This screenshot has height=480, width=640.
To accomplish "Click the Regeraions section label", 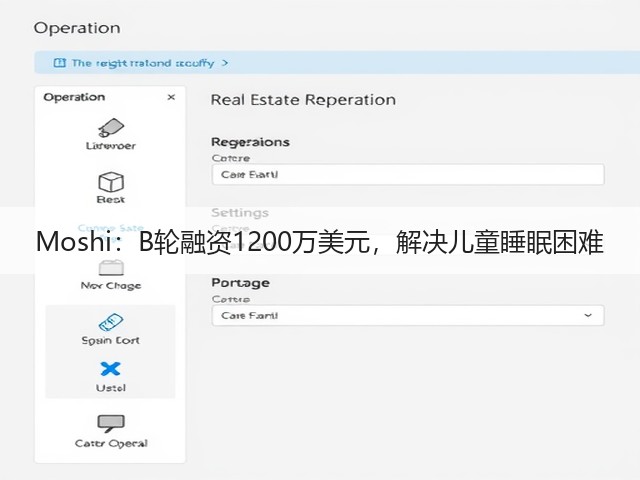I will (250, 142).
